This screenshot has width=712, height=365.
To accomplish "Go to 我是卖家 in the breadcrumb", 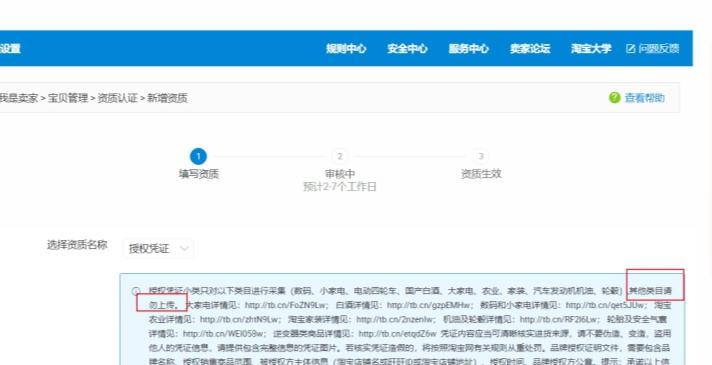I will click(x=19, y=98).
